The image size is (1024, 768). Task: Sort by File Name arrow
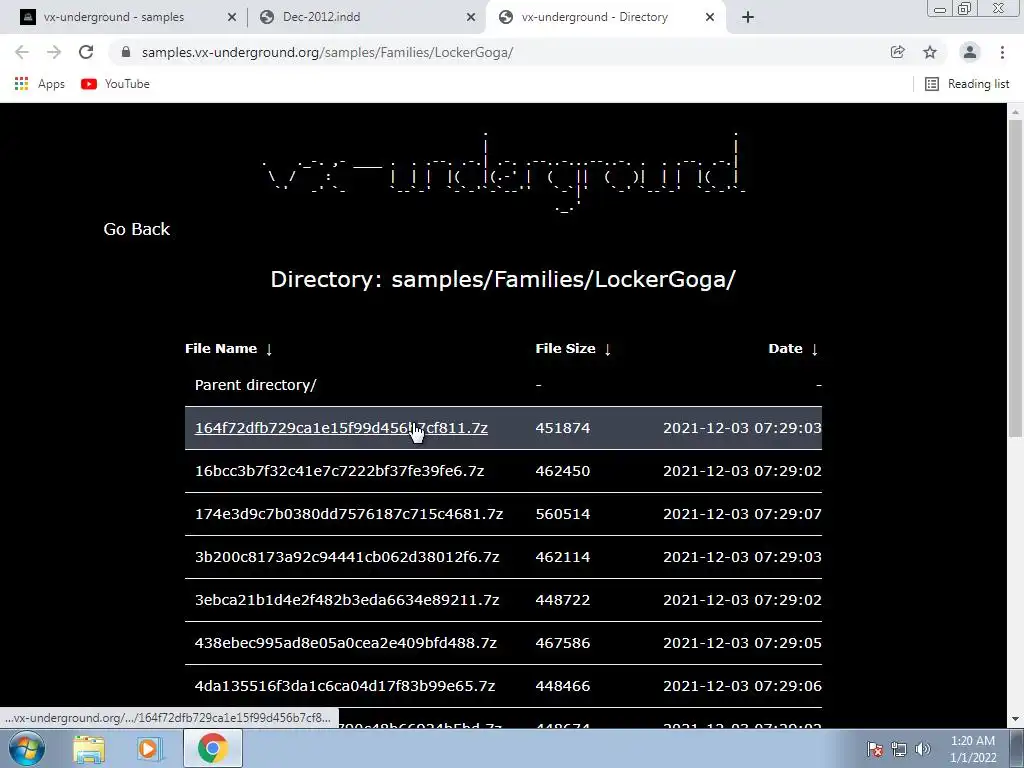(269, 349)
